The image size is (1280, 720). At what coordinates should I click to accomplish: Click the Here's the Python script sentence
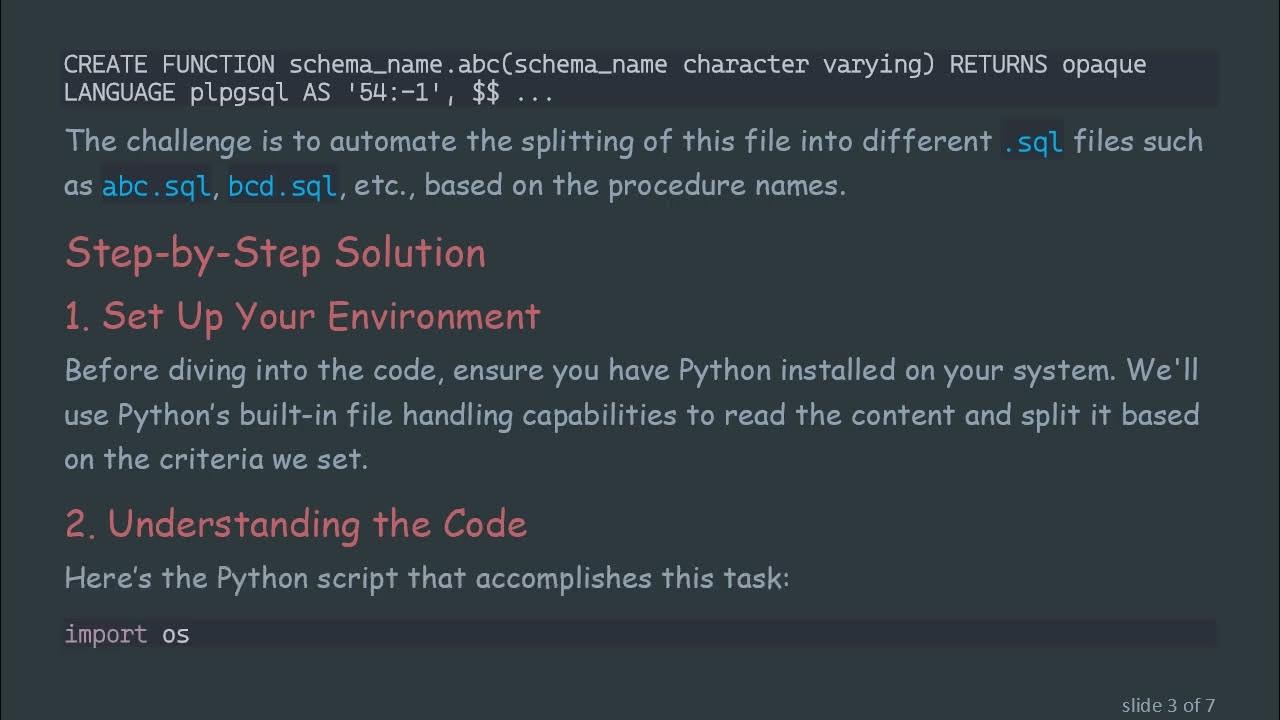coord(427,578)
